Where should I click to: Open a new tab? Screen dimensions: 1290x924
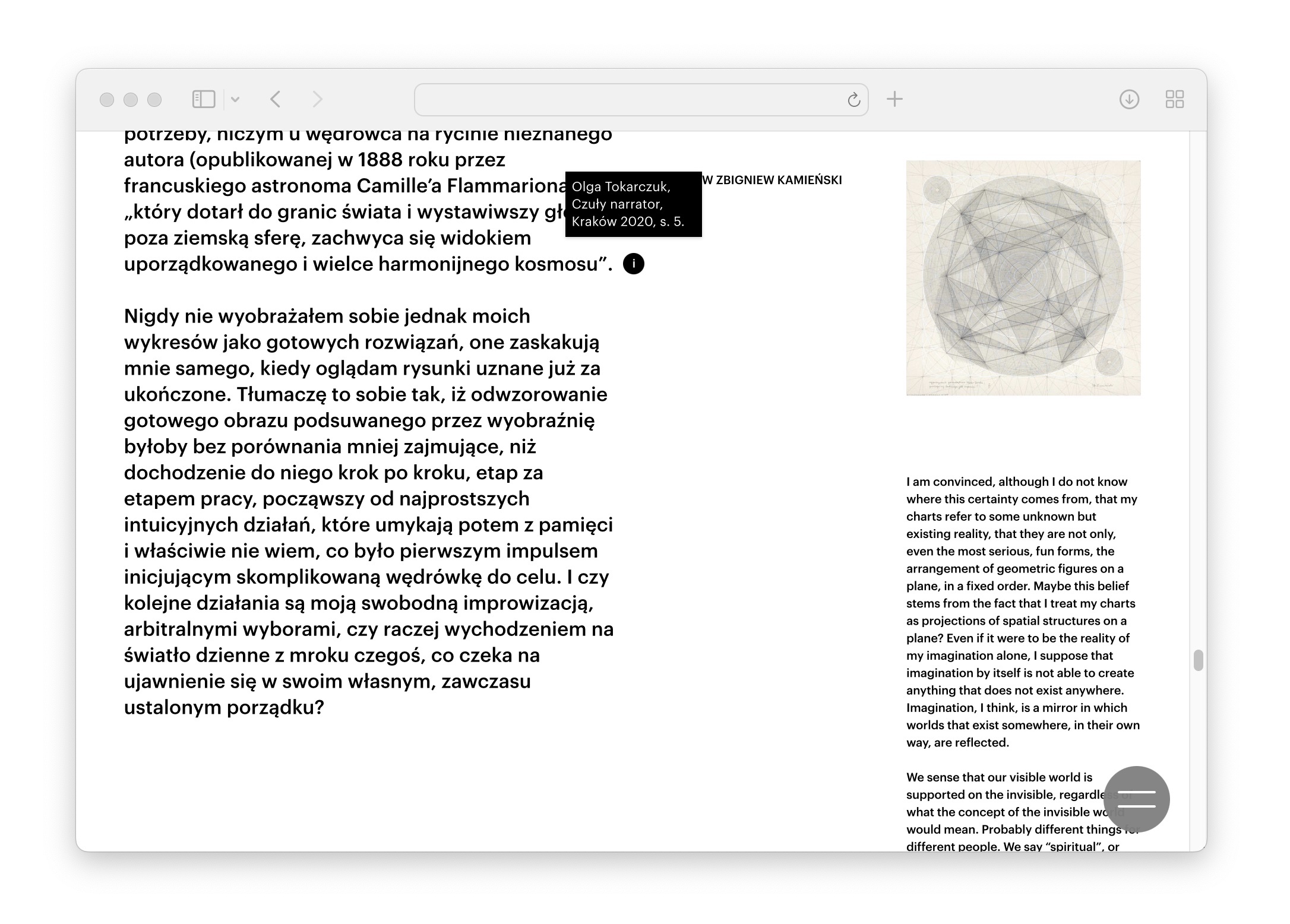894,99
